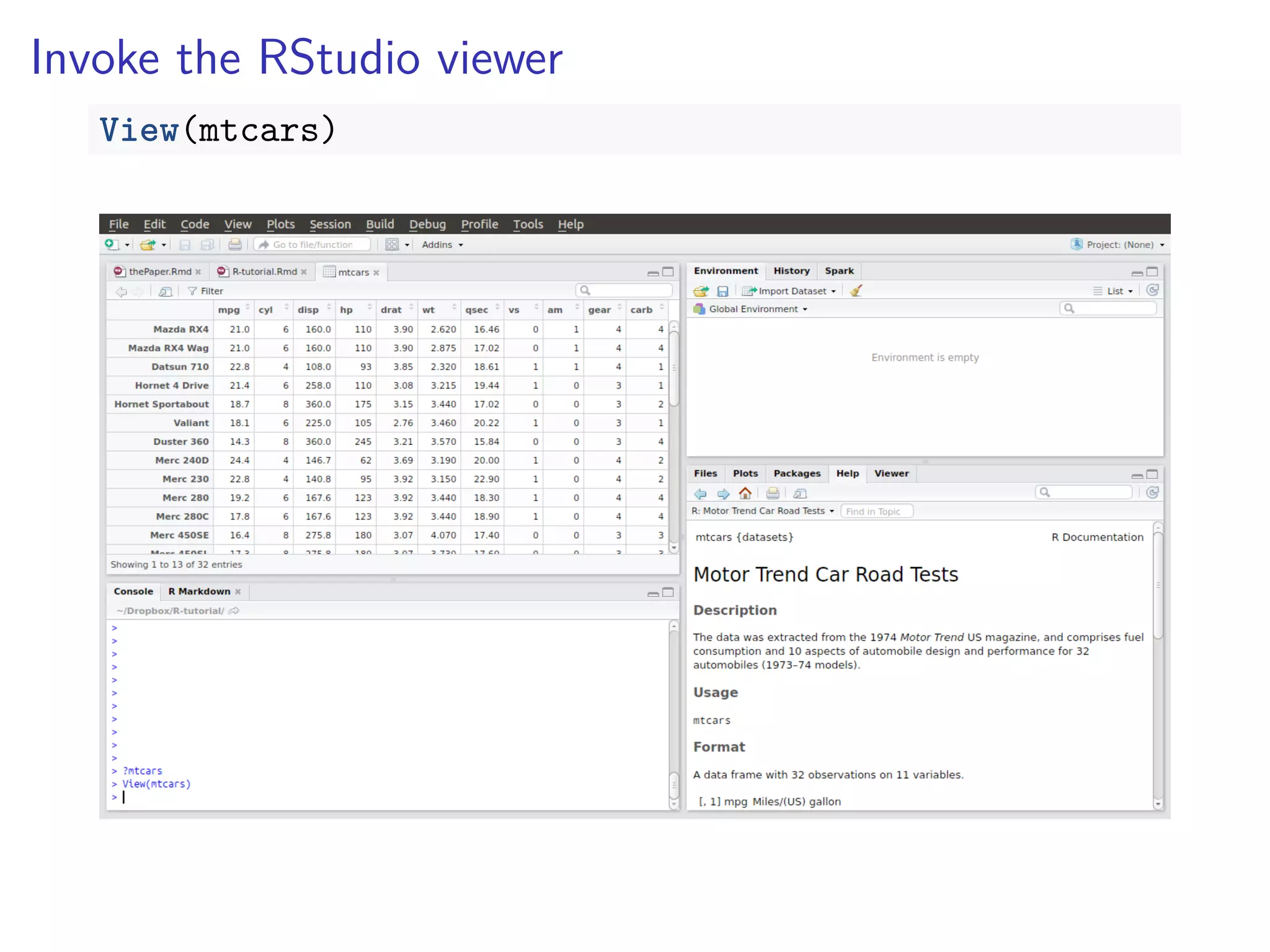Click the Go to file/function field
Screen dimensions: 1270x952
click(312, 245)
